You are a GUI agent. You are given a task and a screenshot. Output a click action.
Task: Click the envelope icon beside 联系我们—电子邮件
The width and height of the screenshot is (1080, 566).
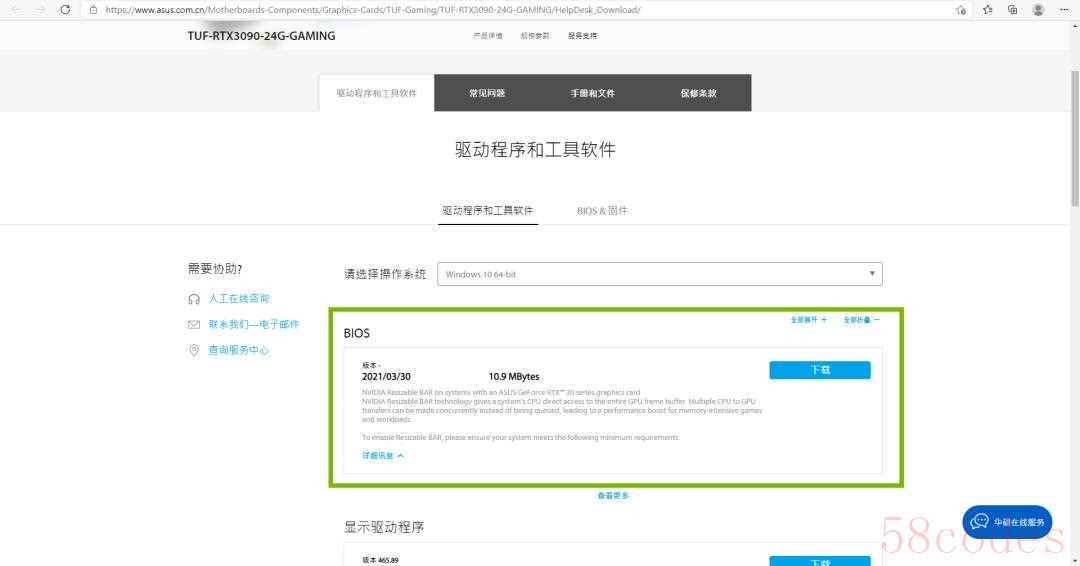194,325
